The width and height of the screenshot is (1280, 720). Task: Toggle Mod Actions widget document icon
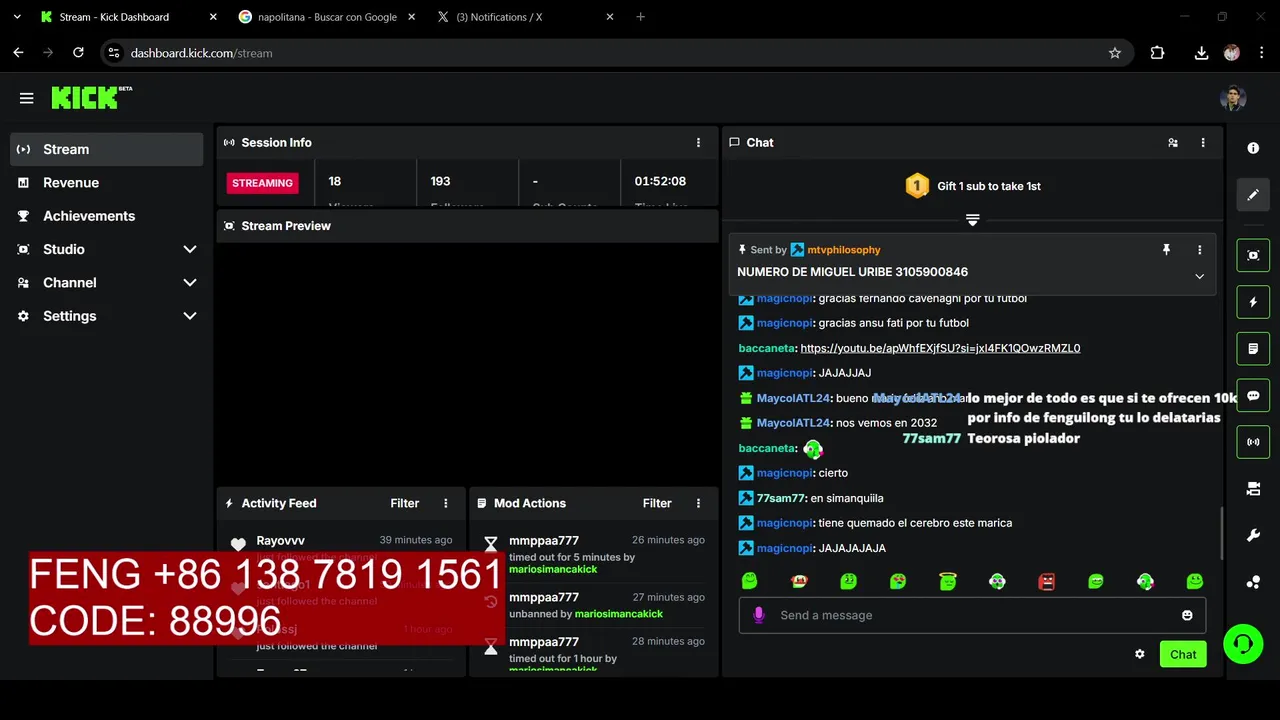[x=1253, y=349]
